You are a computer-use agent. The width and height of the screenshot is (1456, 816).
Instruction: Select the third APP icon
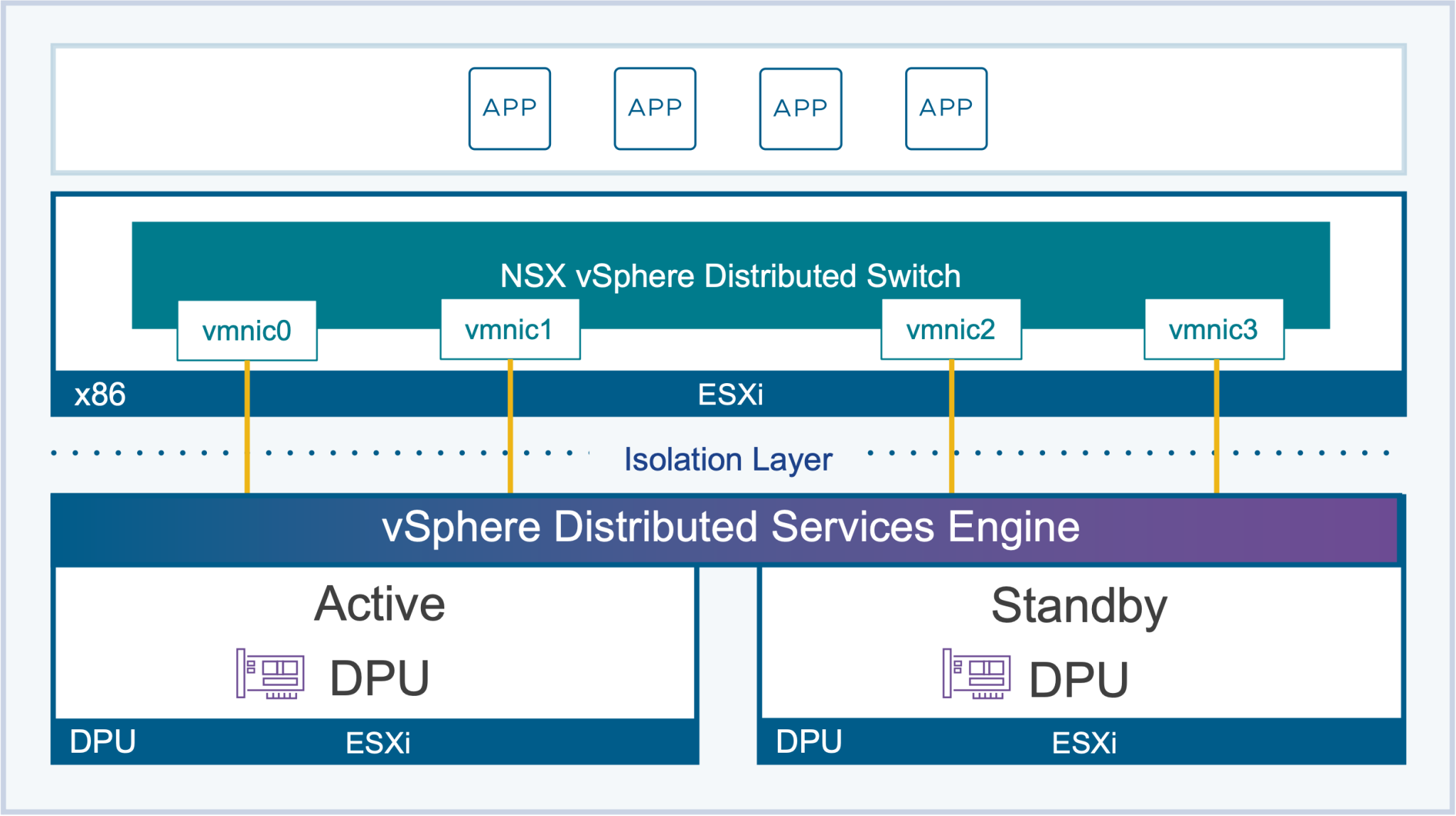[800, 107]
